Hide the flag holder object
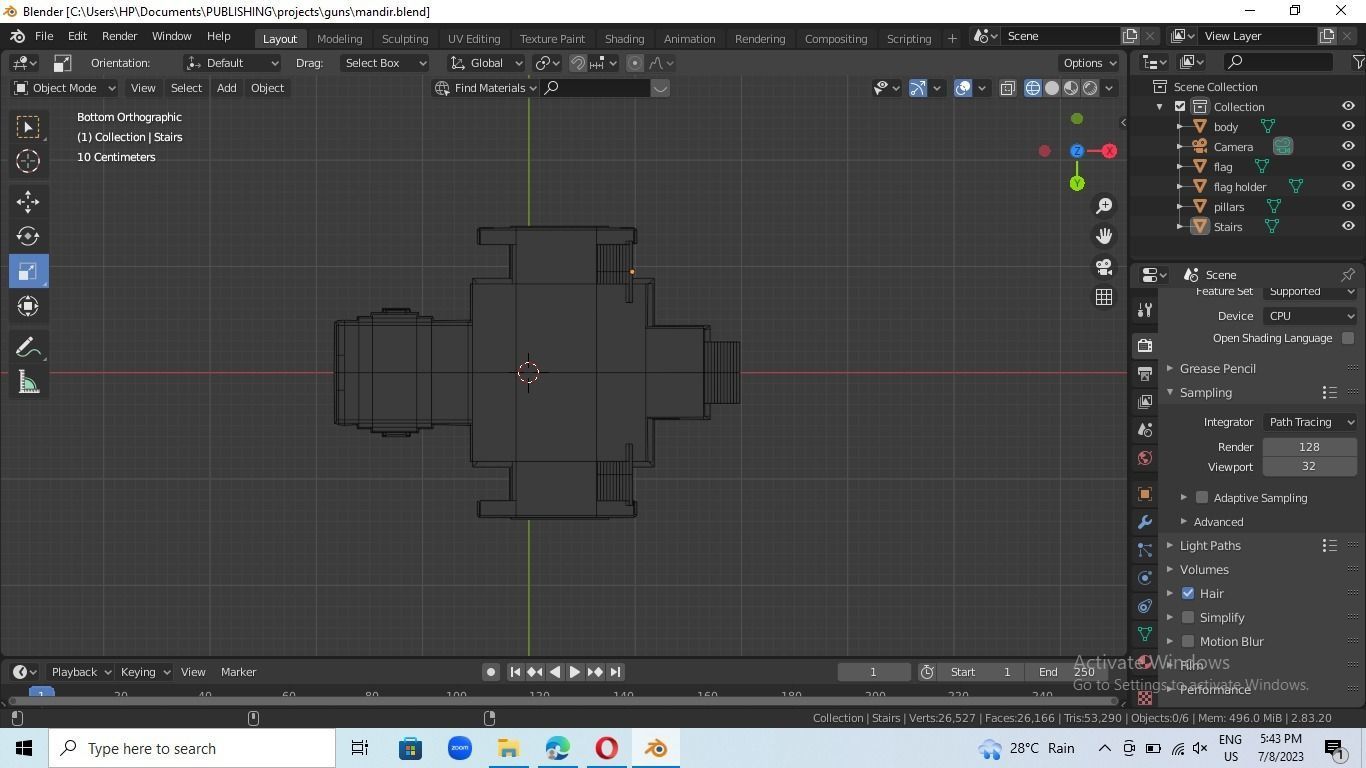 pyautogui.click(x=1348, y=186)
